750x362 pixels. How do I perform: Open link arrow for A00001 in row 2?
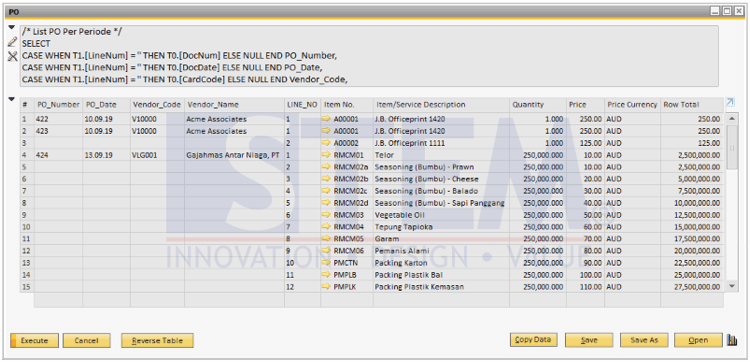pos(327,131)
